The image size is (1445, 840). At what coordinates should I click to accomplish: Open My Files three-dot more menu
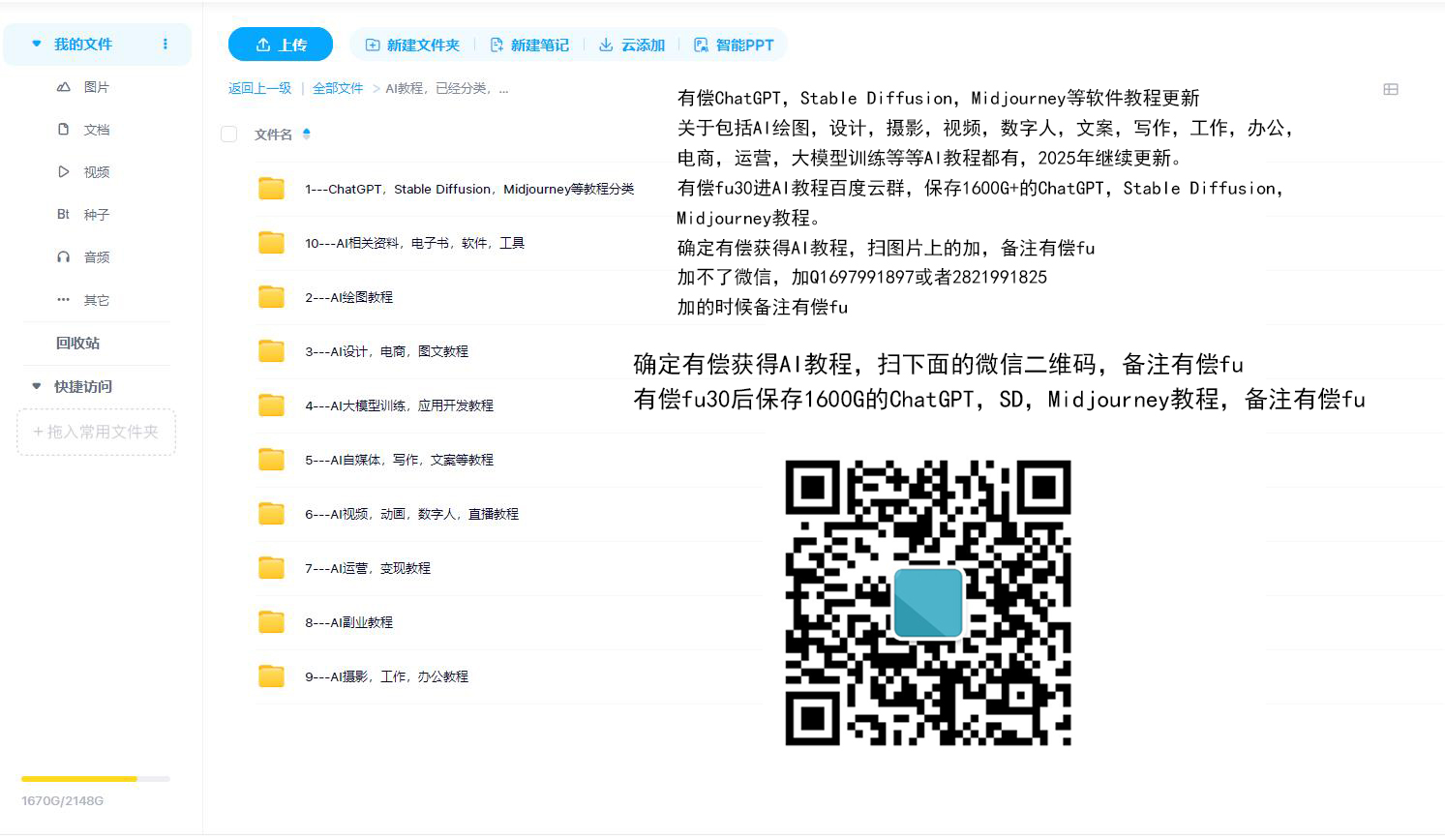point(166,44)
